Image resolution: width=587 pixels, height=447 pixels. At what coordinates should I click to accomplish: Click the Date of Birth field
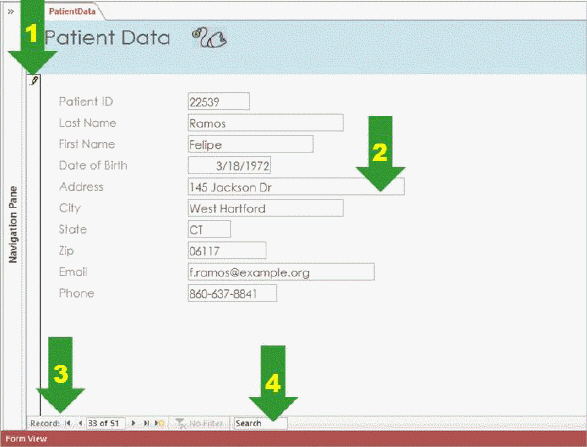click(x=229, y=165)
